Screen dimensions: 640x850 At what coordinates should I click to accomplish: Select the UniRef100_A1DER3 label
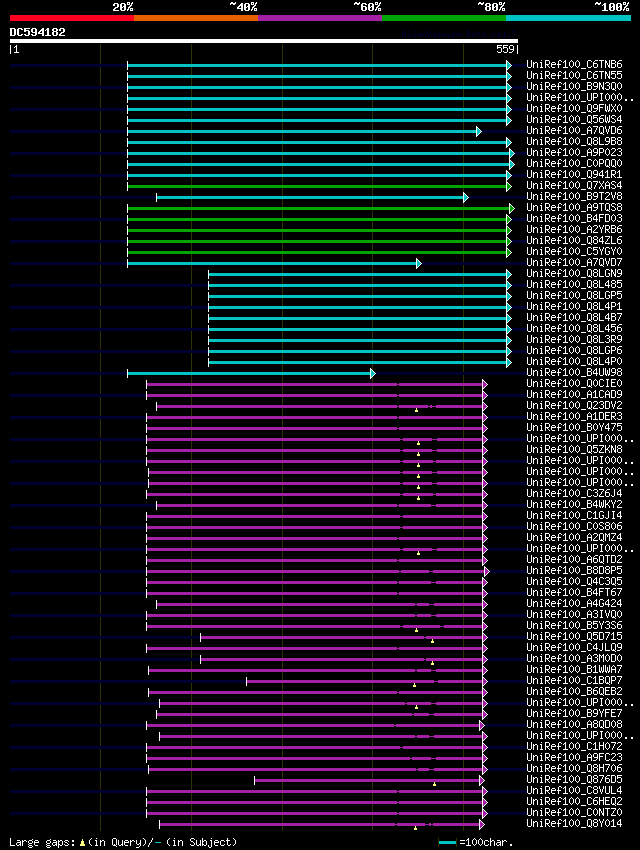(x=574, y=416)
